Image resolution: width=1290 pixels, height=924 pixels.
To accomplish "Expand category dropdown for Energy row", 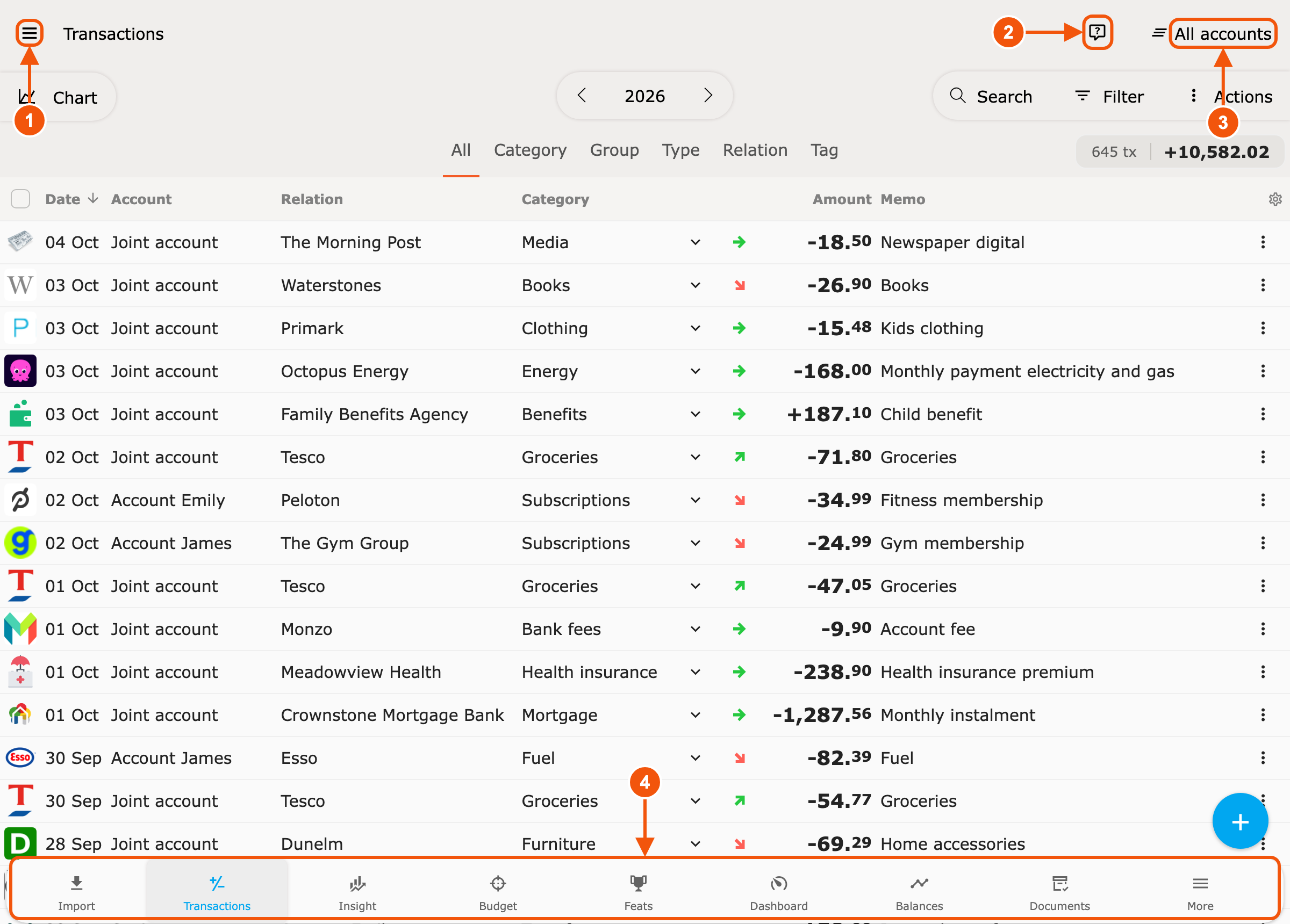I will [x=695, y=371].
